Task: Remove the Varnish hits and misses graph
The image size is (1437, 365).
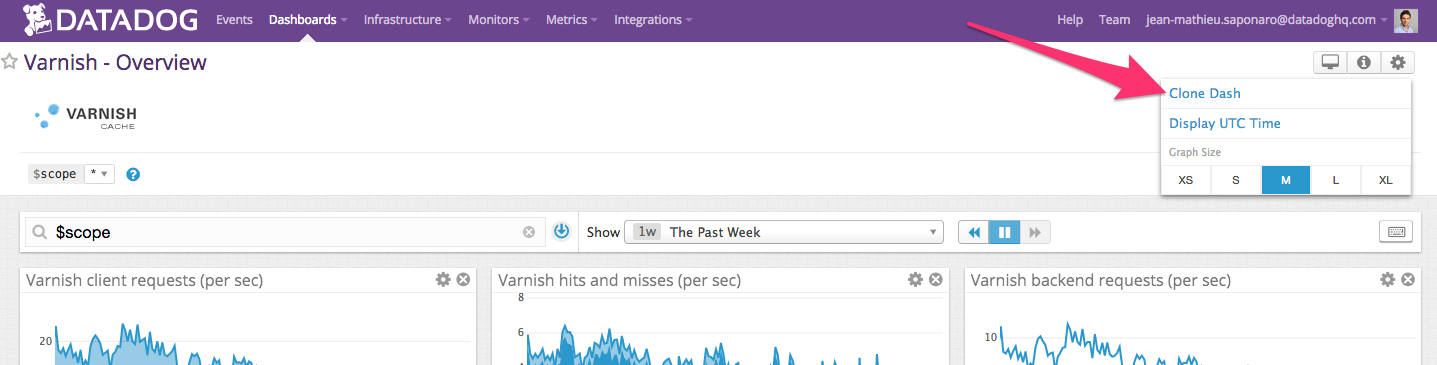Action: click(935, 280)
